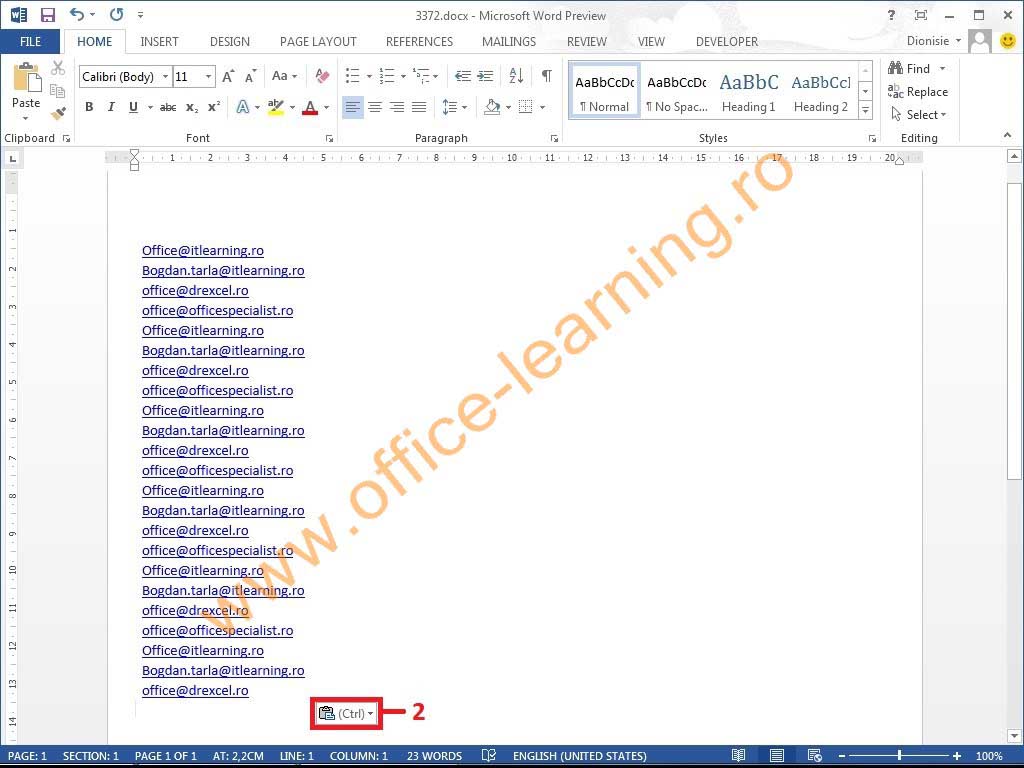The width and height of the screenshot is (1024, 768).
Task: Toggle Bold formatting
Action: (89, 107)
